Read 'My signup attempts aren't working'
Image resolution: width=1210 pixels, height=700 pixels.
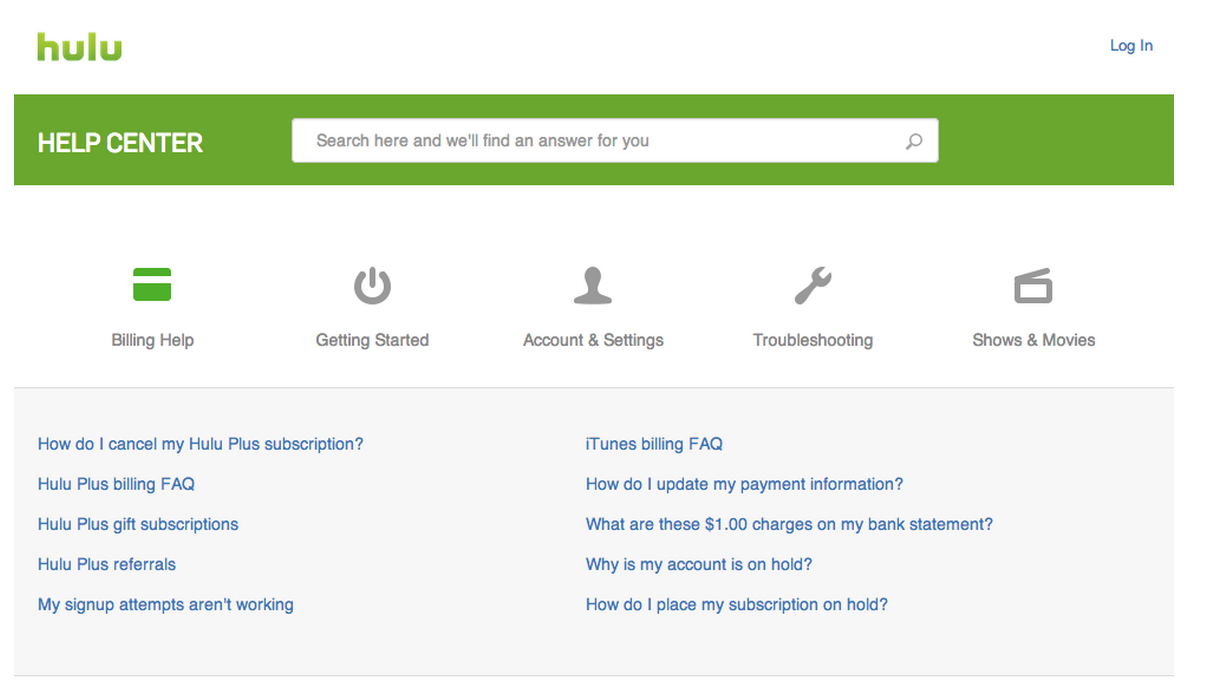pos(166,604)
